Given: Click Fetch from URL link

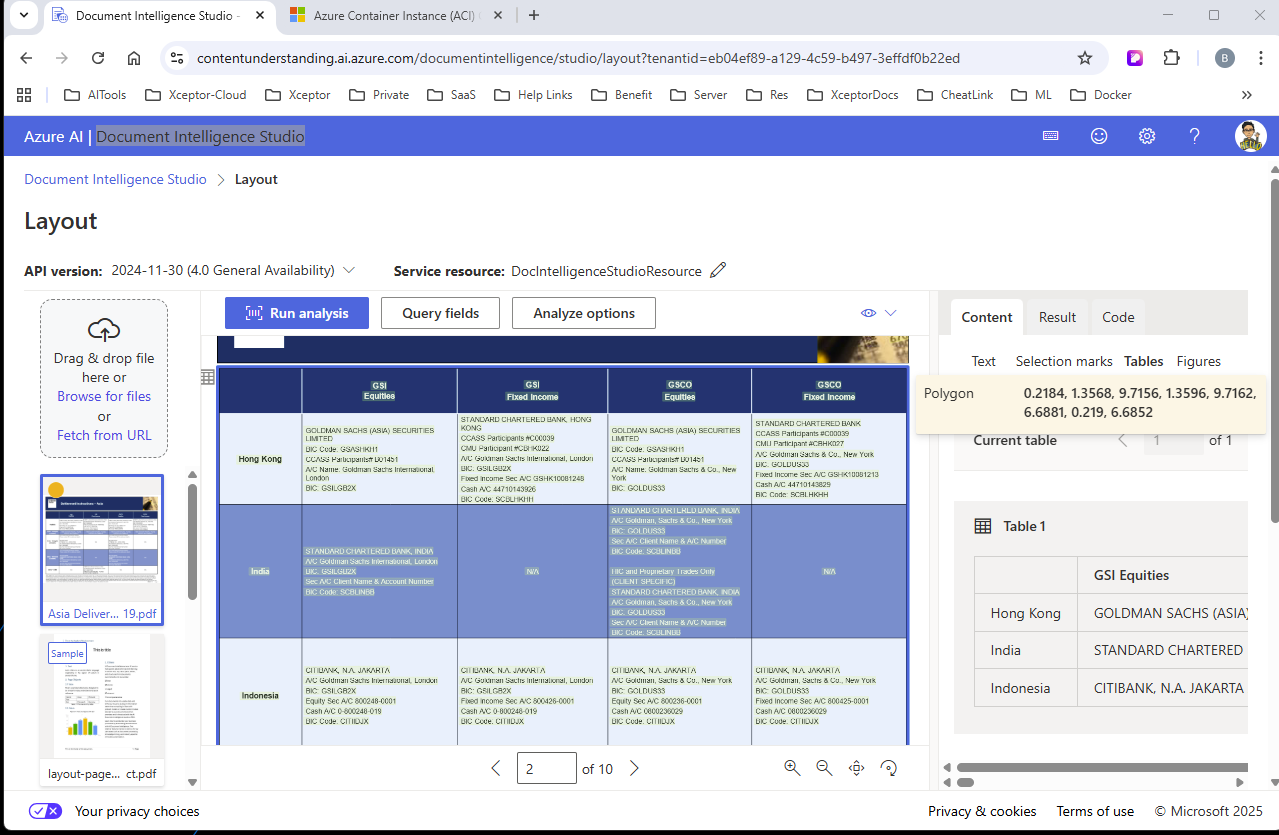Looking at the screenshot, I should click(x=104, y=435).
